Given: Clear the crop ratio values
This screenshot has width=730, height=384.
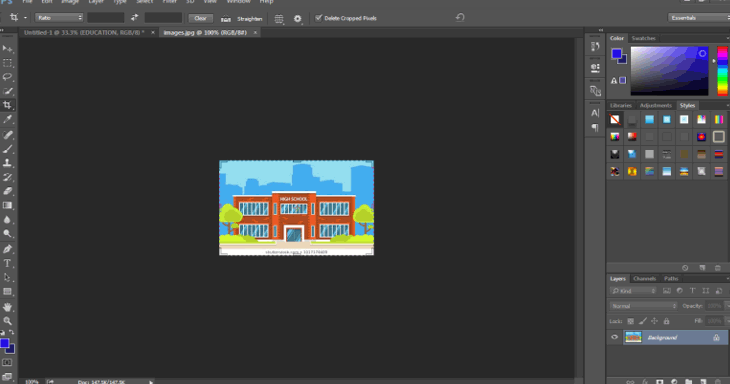Looking at the screenshot, I should (x=201, y=18).
